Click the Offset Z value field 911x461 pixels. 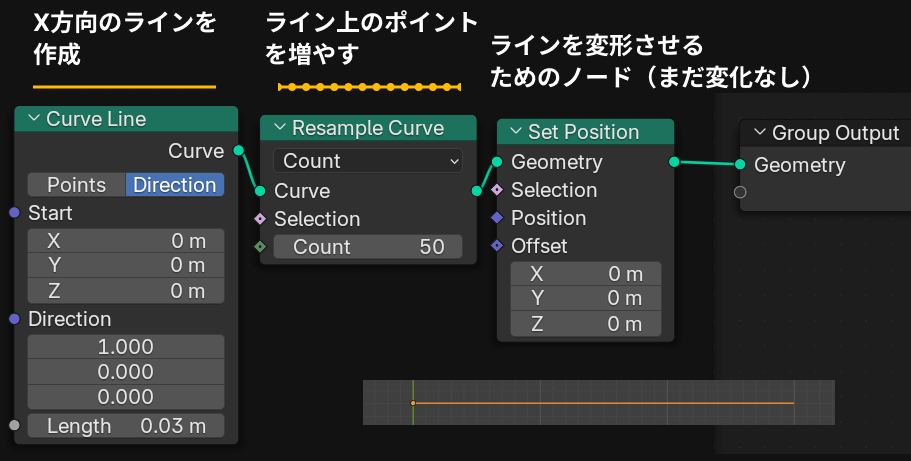(x=586, y=324)
